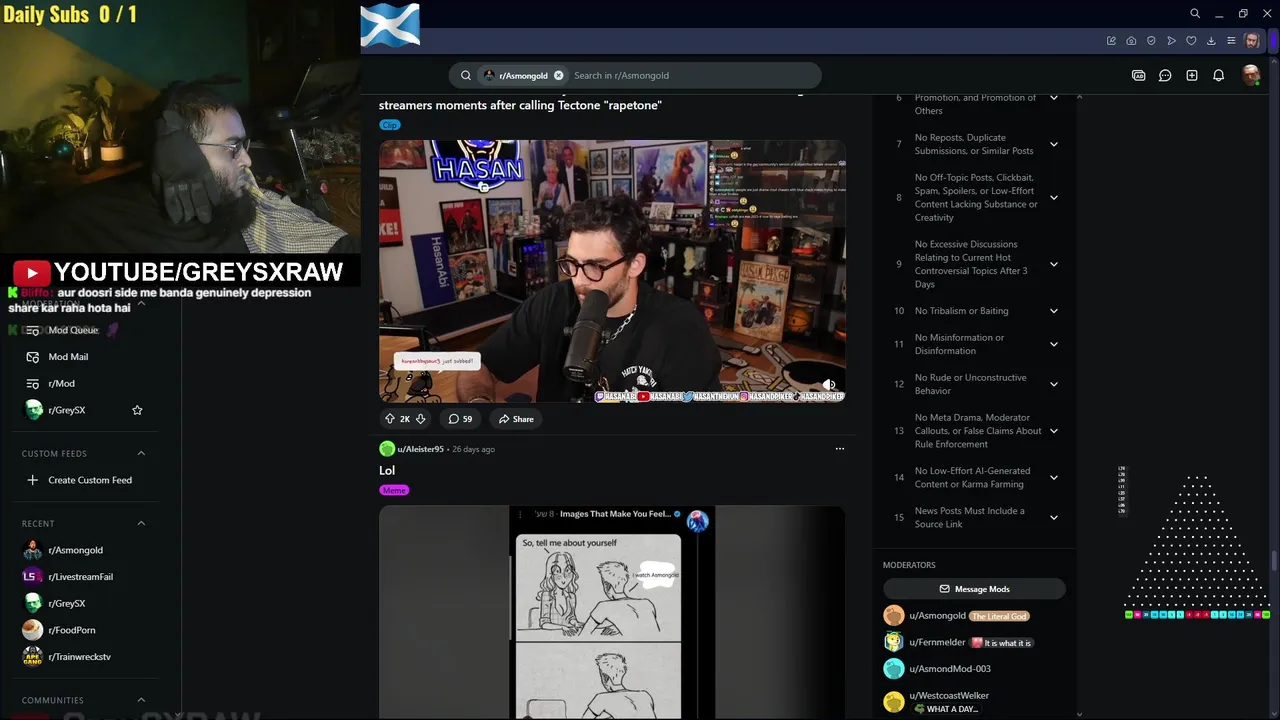Open r/Trainwreckstv in Recent list
This screenshot has height=720, width=1280.
click(79, 657)
